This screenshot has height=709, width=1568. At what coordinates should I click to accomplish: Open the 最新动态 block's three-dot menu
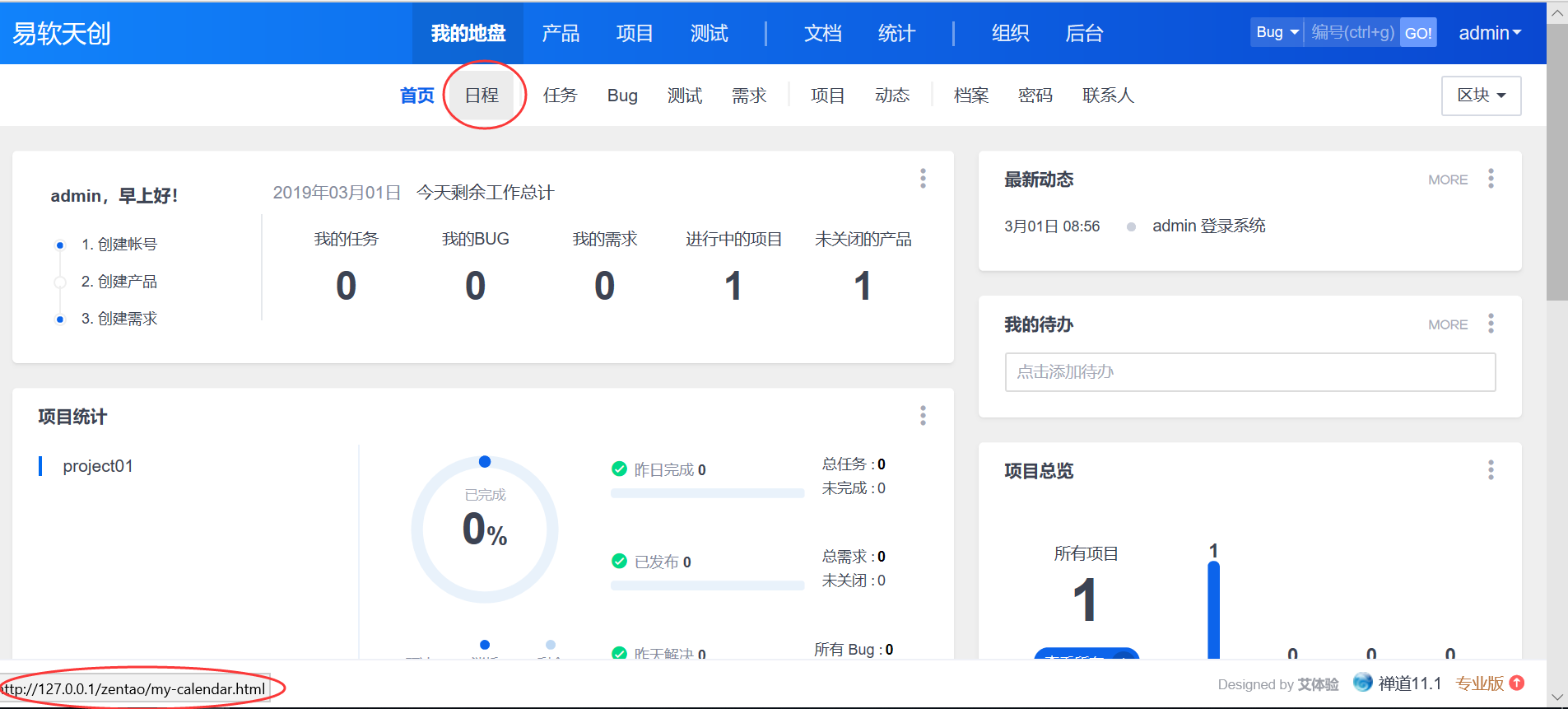1491,179
